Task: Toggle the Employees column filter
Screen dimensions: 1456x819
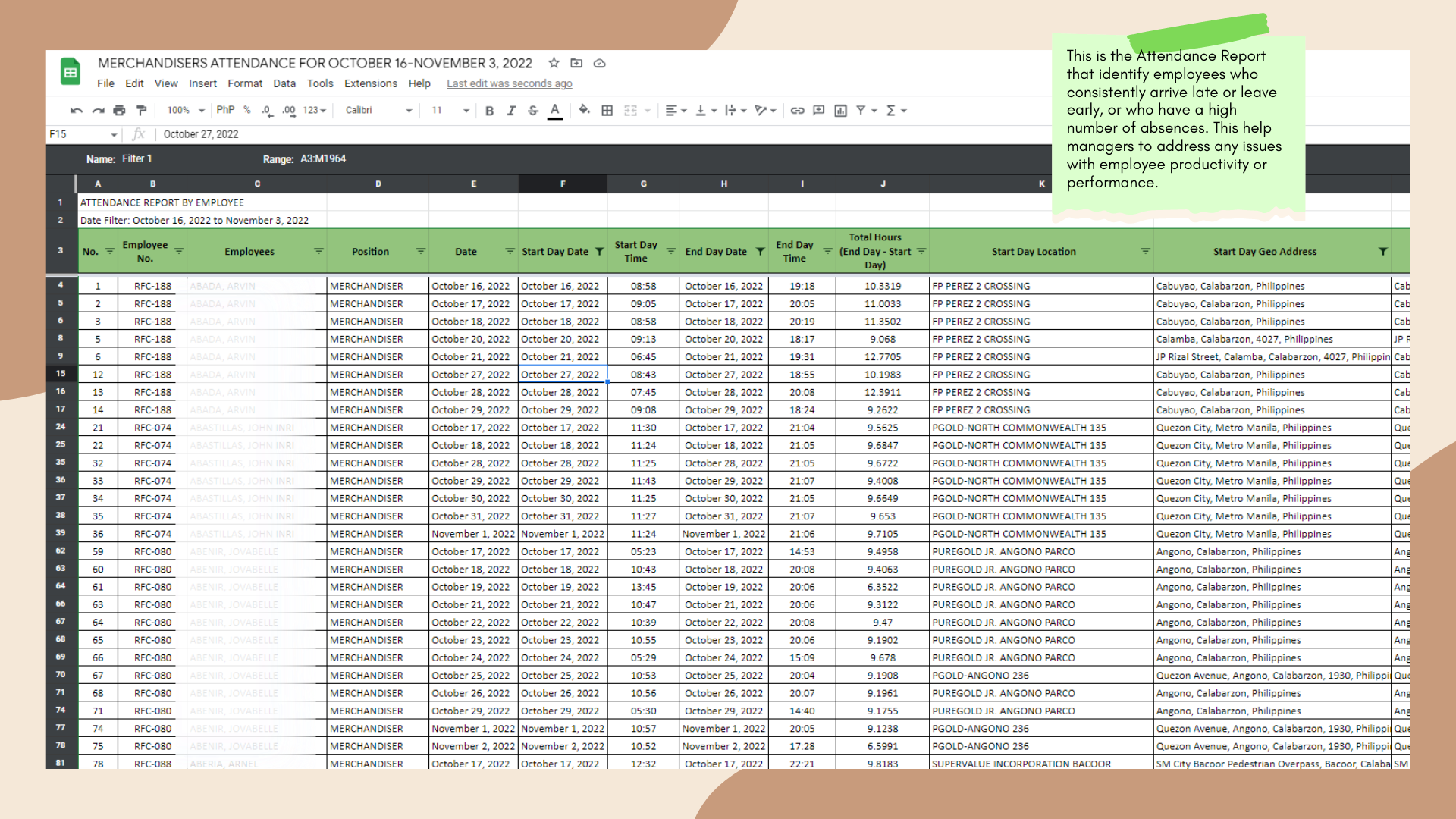Action: (x=318, y=251)
